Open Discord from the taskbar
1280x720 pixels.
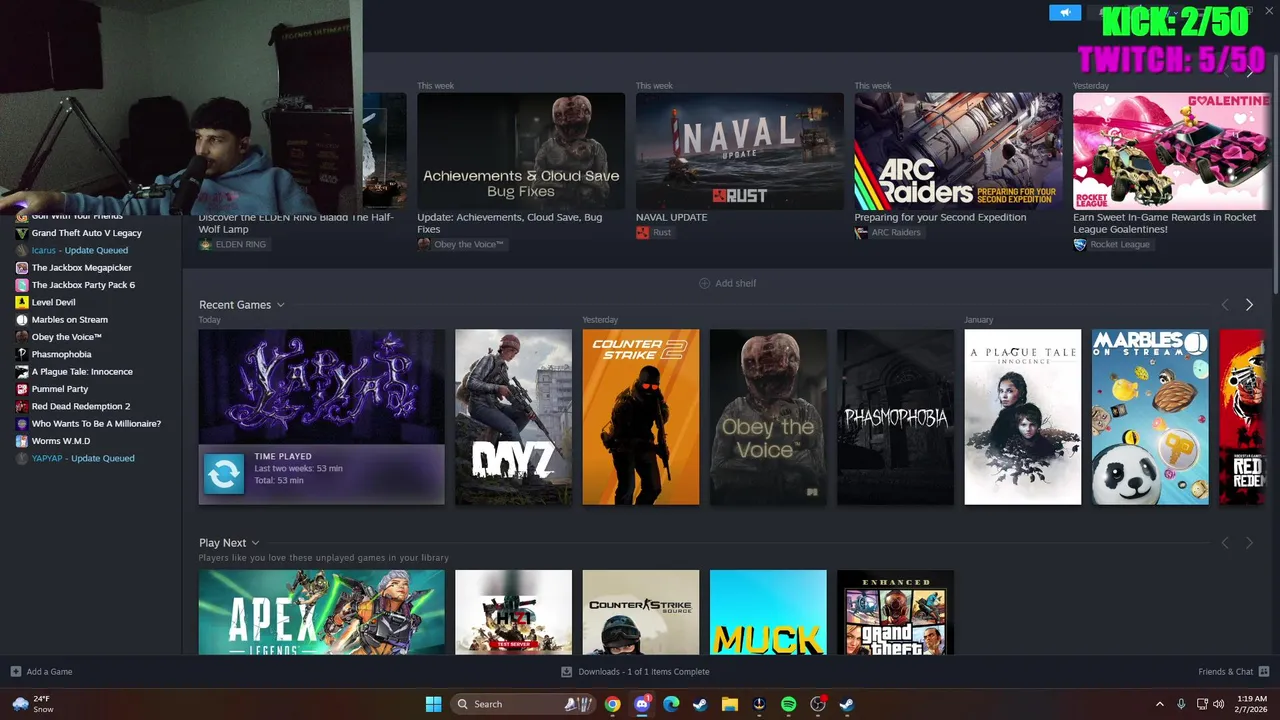642,704
